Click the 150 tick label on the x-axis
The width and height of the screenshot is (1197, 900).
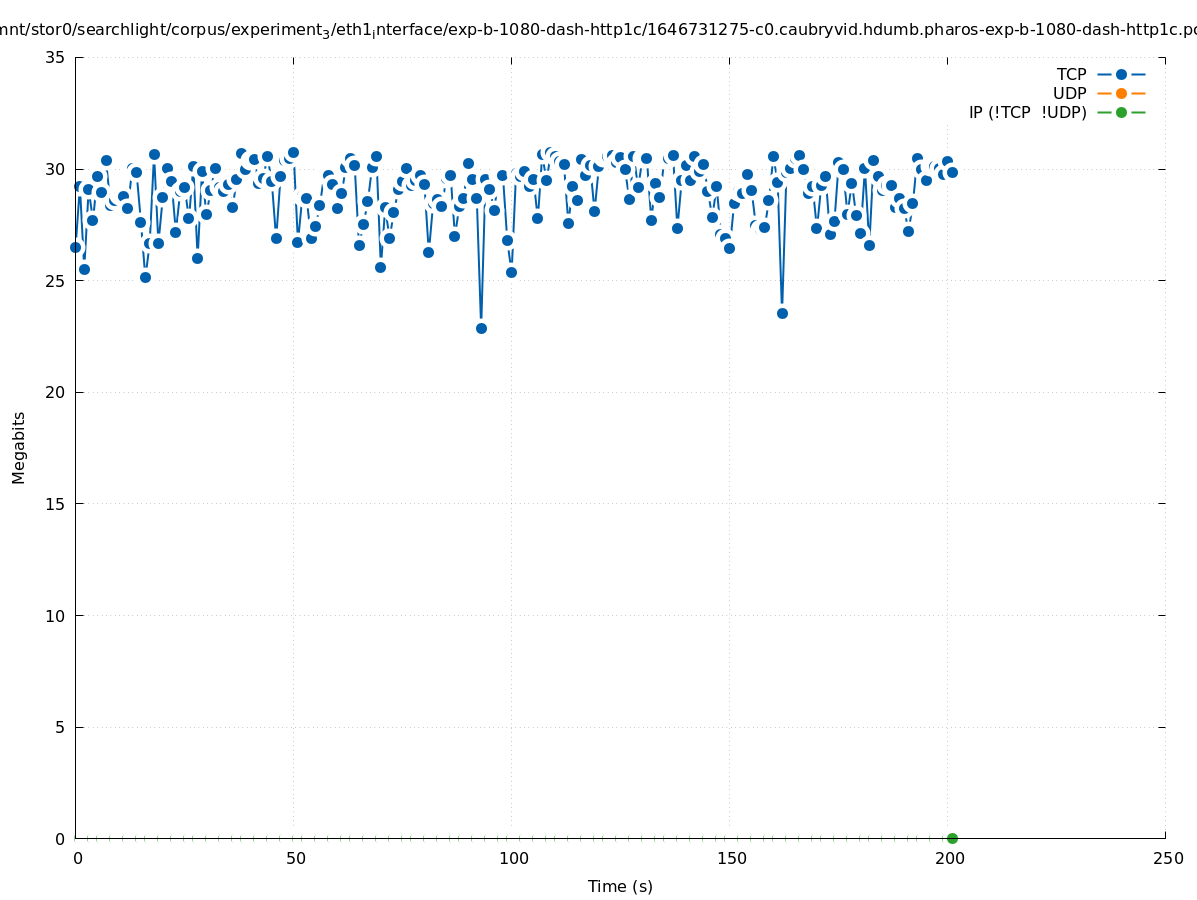731,858
